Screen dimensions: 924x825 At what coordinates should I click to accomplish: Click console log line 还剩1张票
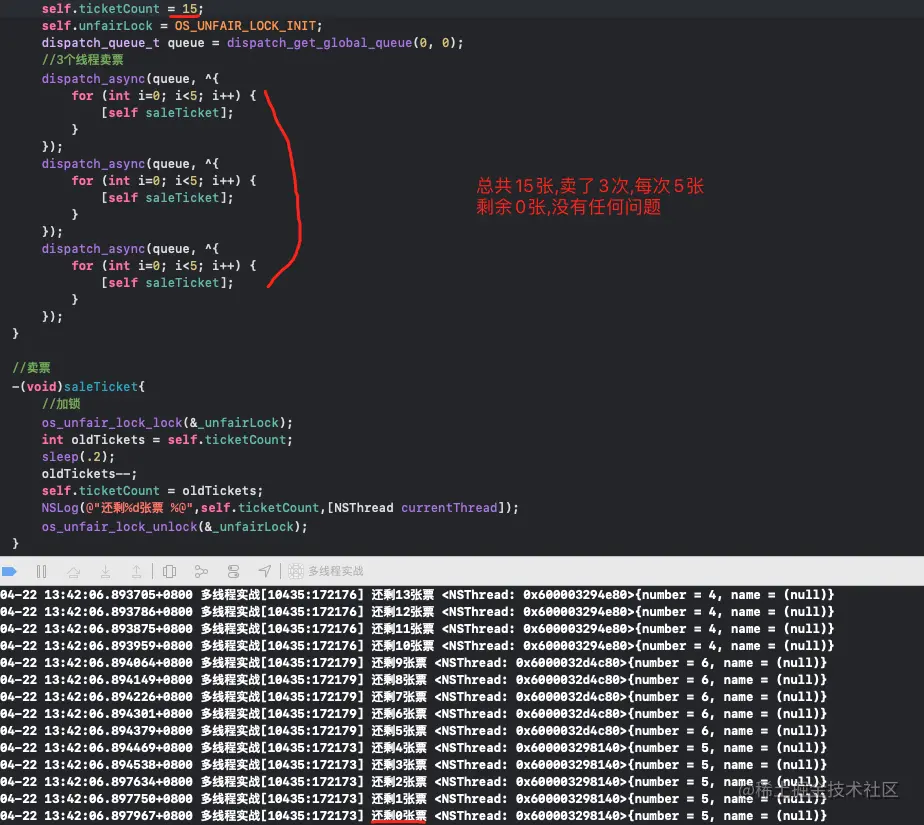[x=414, y=799]
